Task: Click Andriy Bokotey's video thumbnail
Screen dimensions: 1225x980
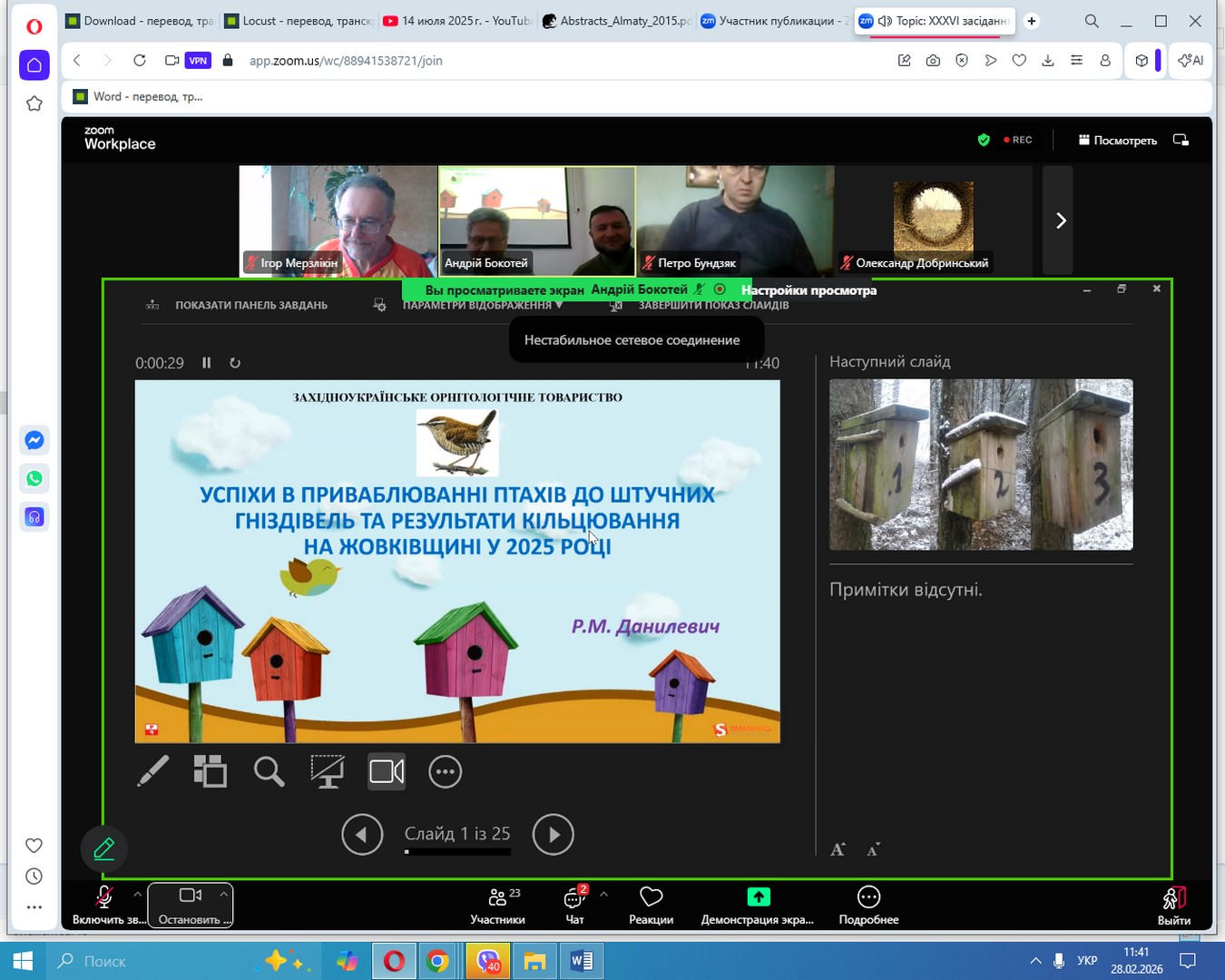Action: 537,220
